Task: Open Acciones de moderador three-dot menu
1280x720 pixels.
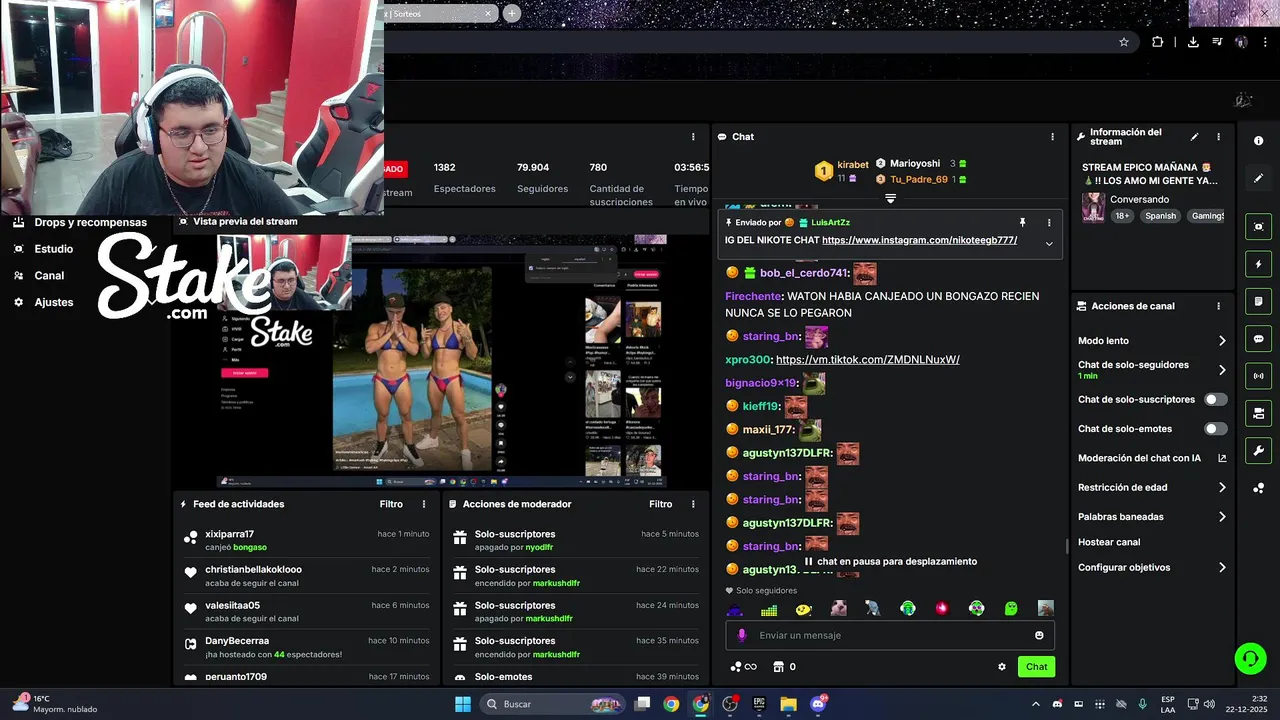Action: click(x=693, y=505)
